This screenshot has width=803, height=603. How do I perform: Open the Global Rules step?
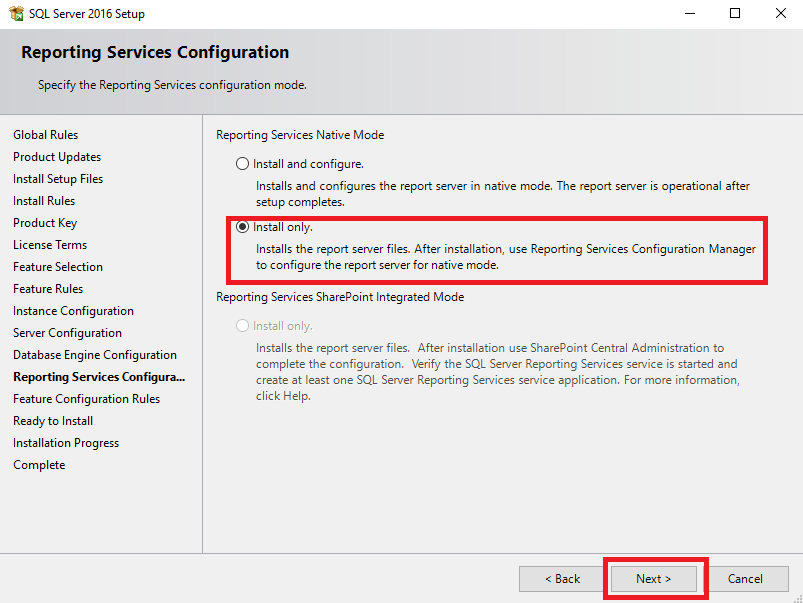point(46,135)
